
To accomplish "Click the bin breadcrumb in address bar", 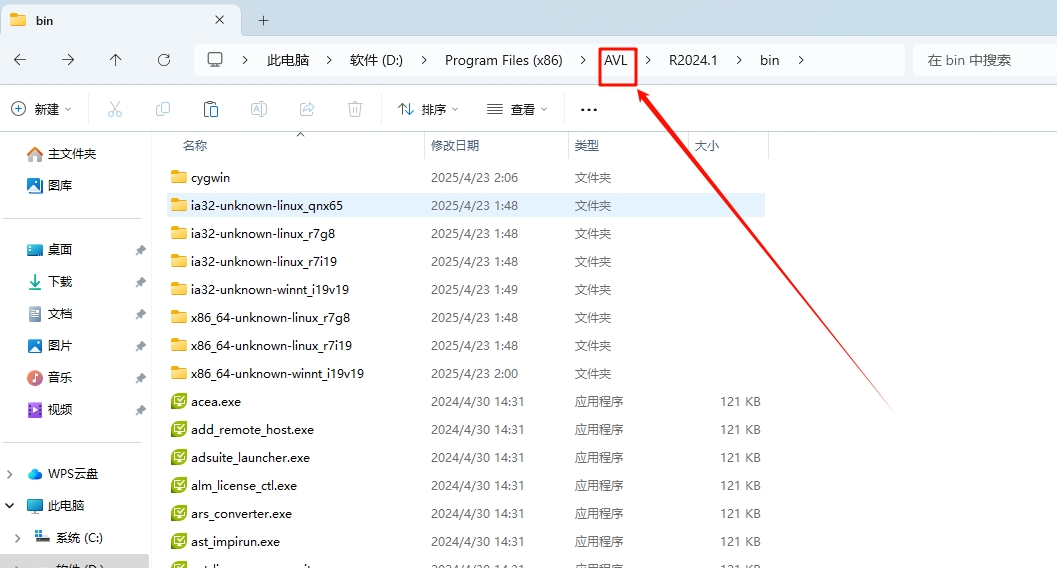I will pyautogui.click(x=770, y=60).
